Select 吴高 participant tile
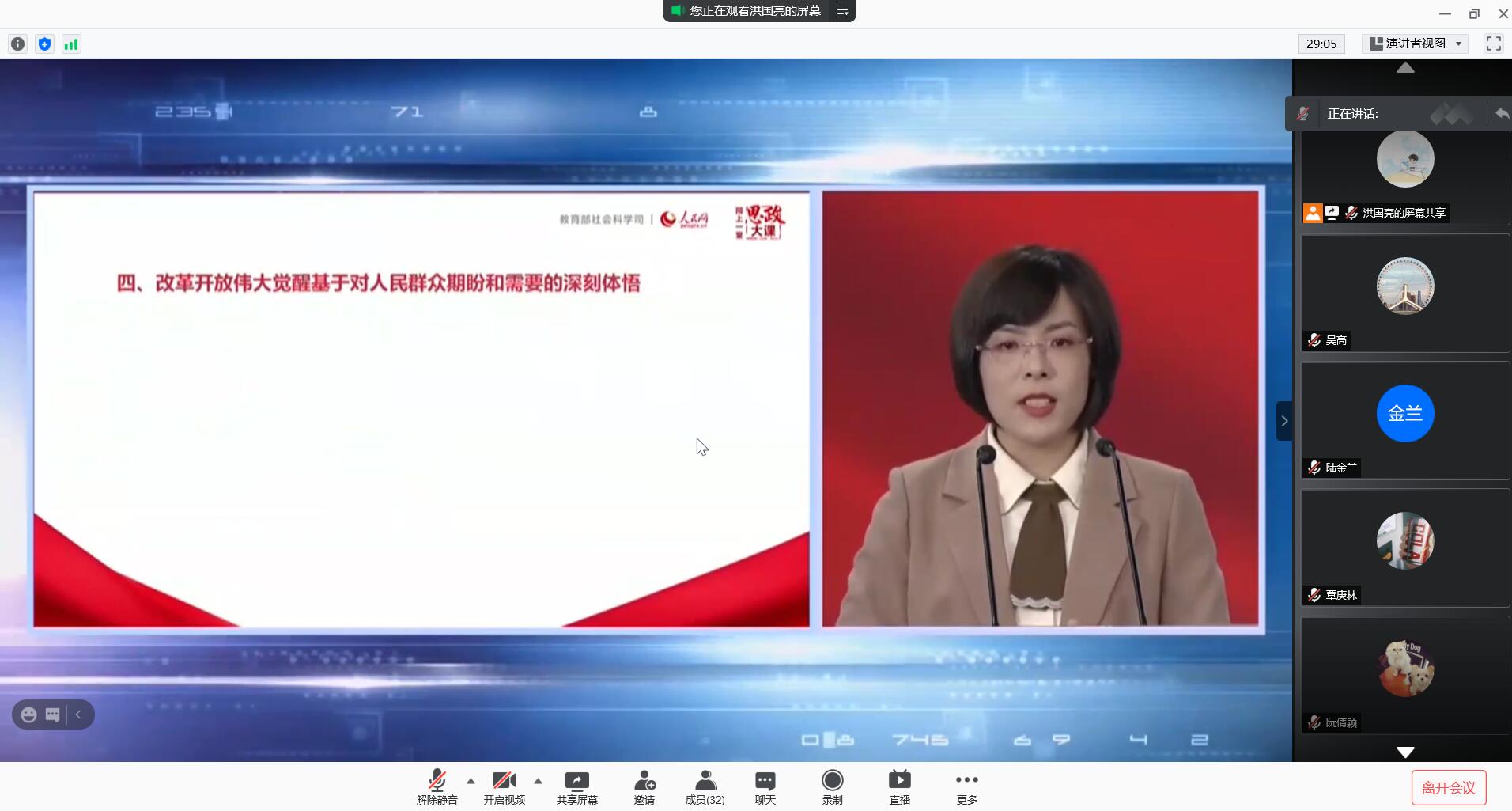Viewport: 1512px width, 811px height. [1405, 293]
